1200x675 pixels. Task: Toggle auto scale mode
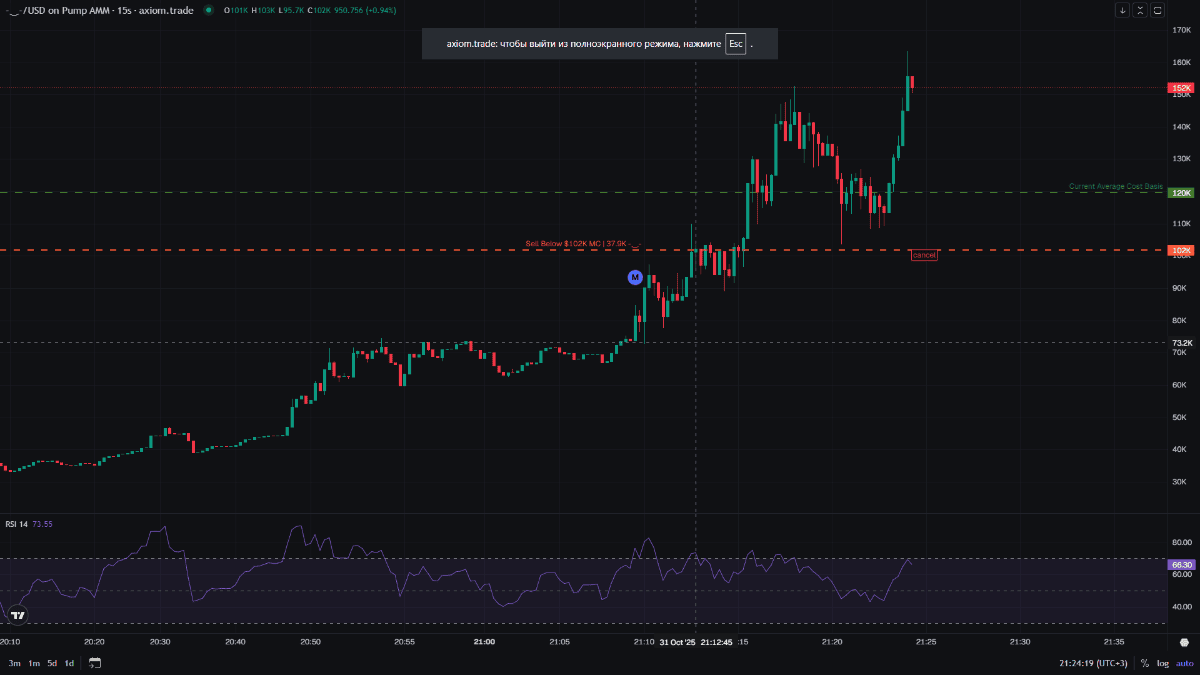1183,663
